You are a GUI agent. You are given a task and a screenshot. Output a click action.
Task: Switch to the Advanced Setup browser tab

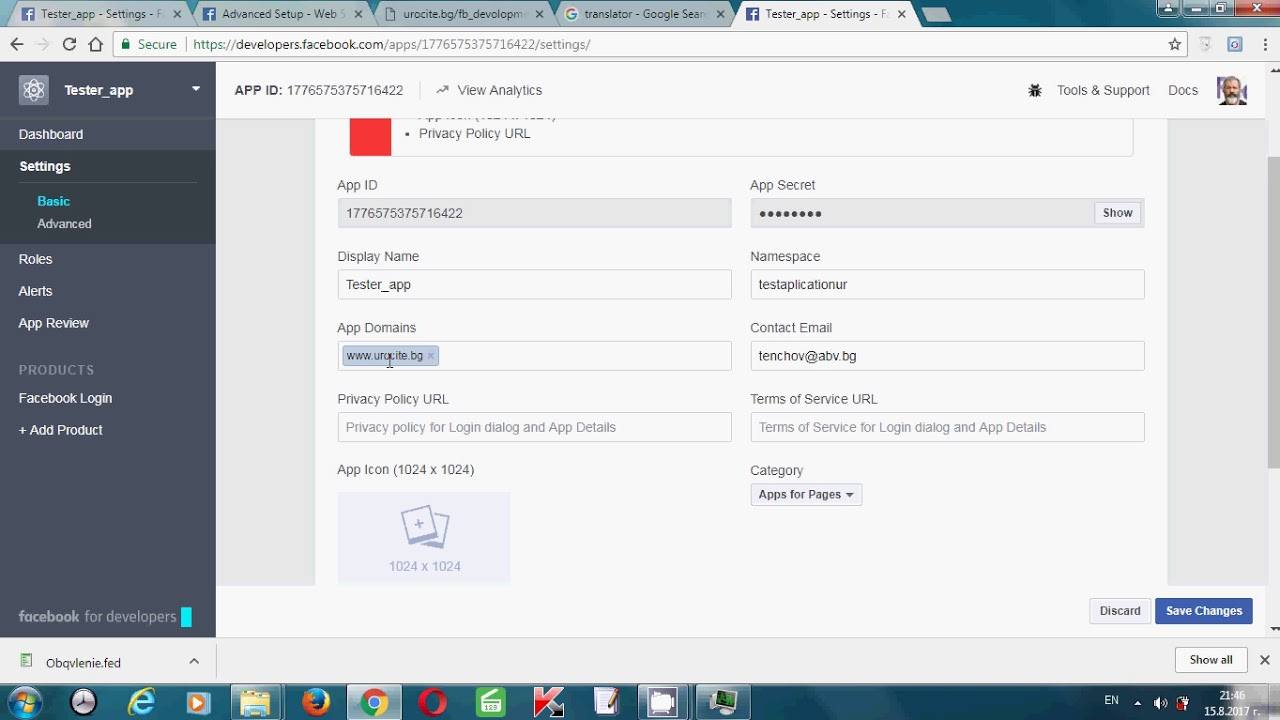click(283, 14)
